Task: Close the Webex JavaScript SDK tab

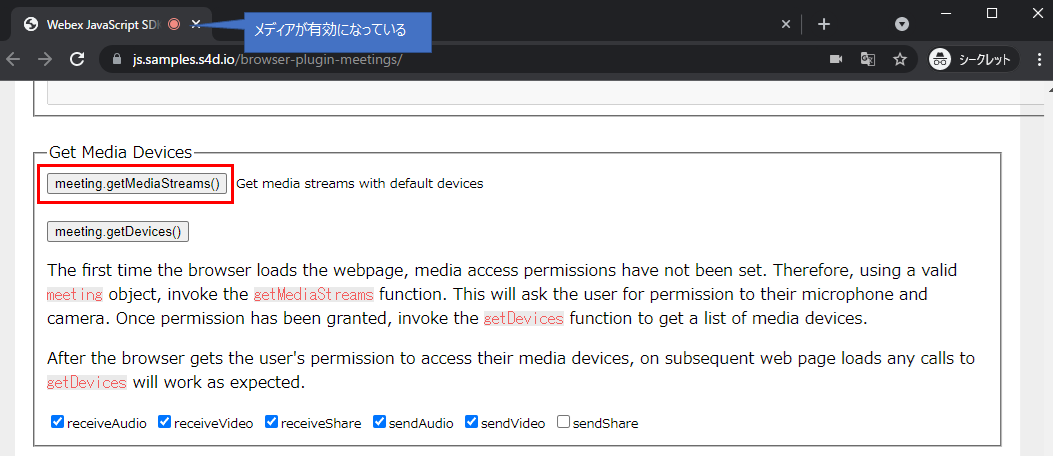Action: click(x=196, y=24)
